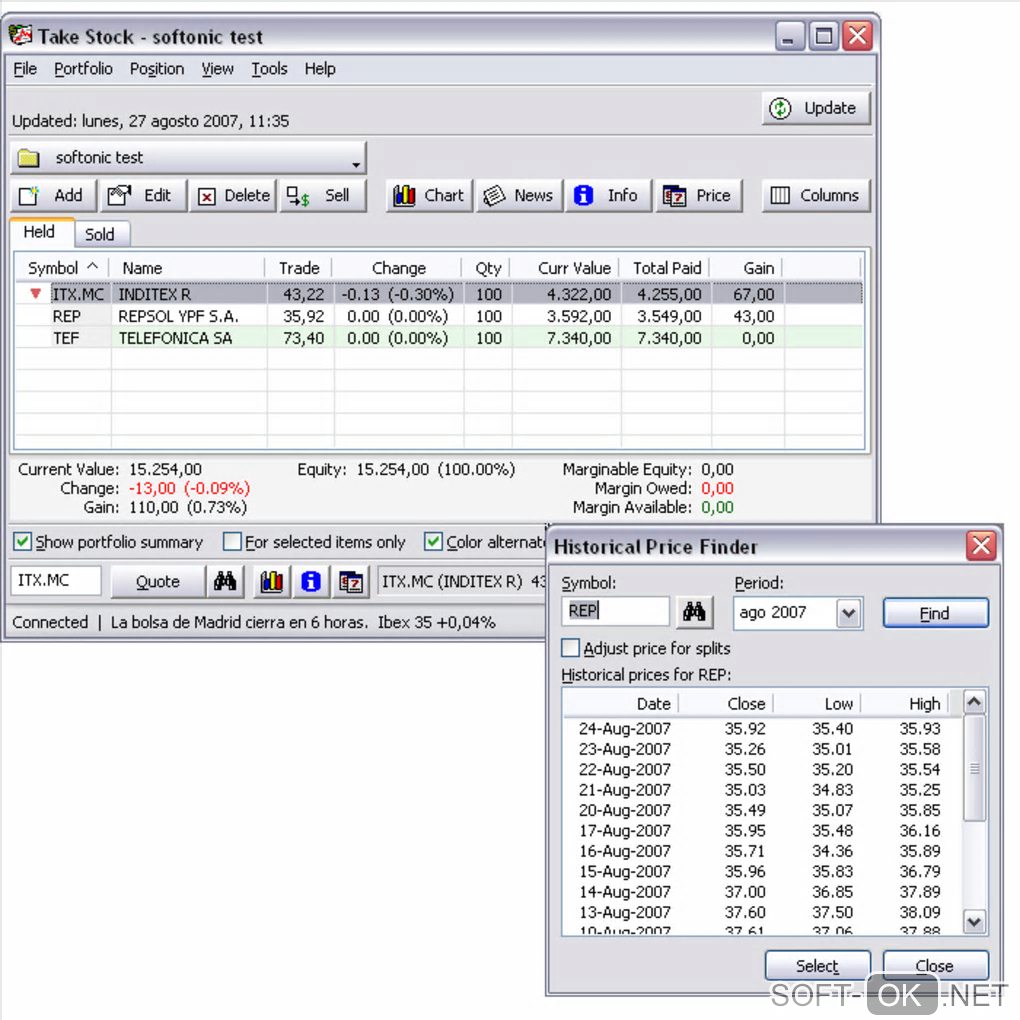Click the scroll down arrow in price list
Image resolution: width=1020 pixels, height=1020 pixels.
(x=974, y=921)
